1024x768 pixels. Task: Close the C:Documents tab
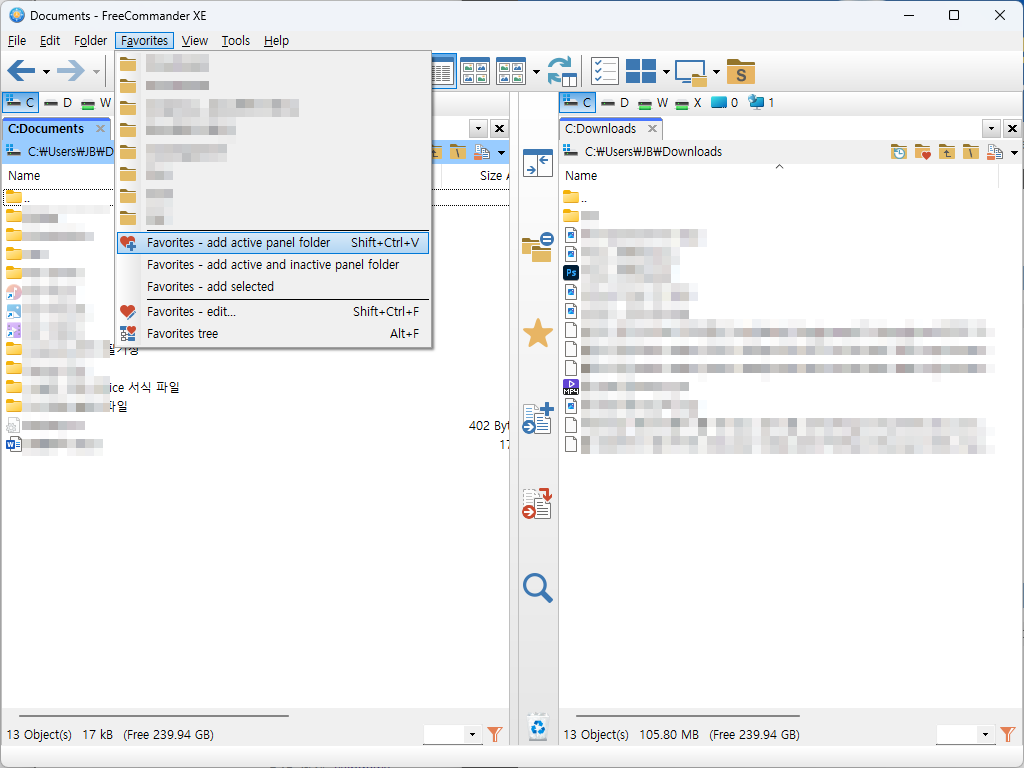(x=101, y=129)
